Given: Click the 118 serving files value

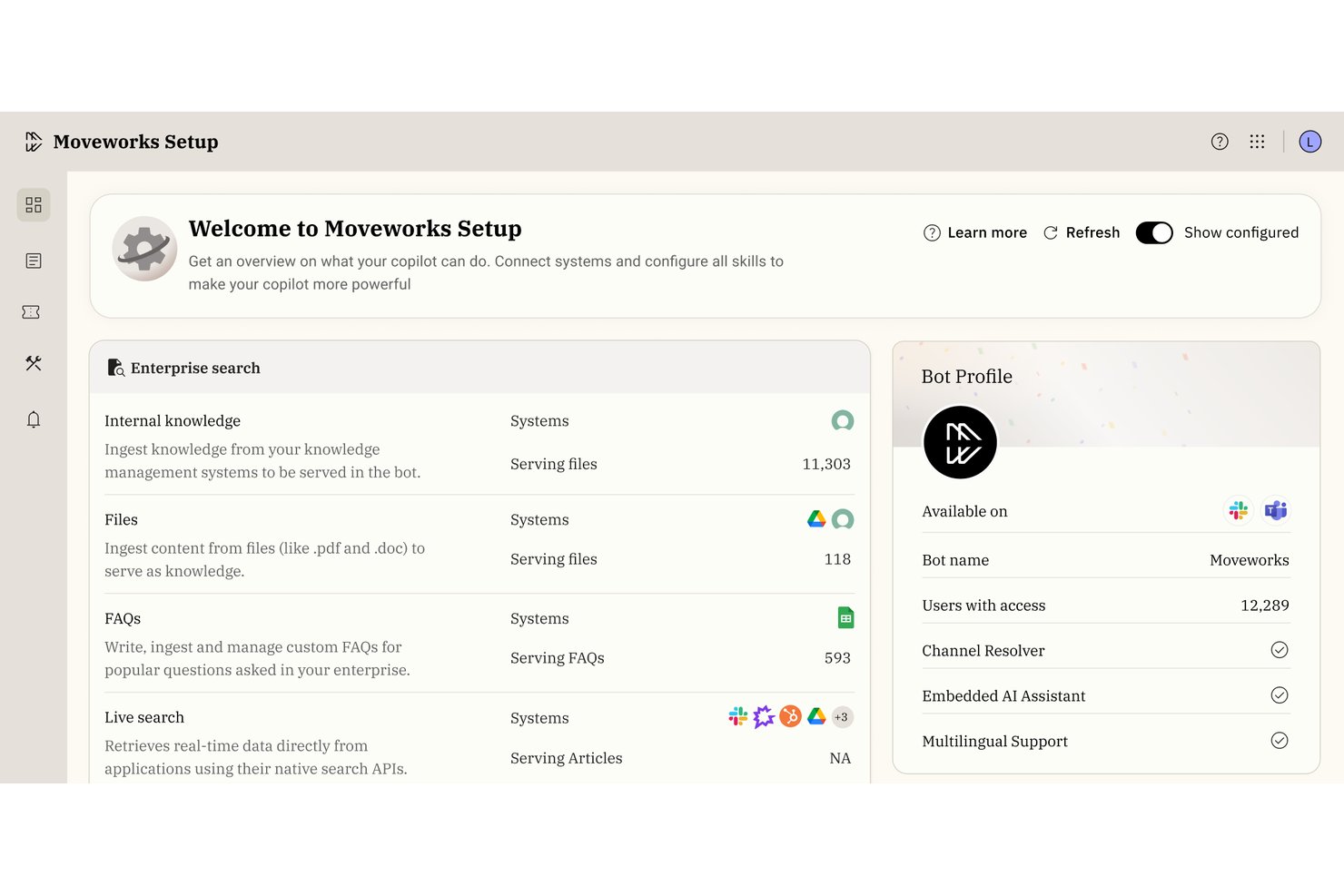Looking at the screenshot, I should [837, 559].
